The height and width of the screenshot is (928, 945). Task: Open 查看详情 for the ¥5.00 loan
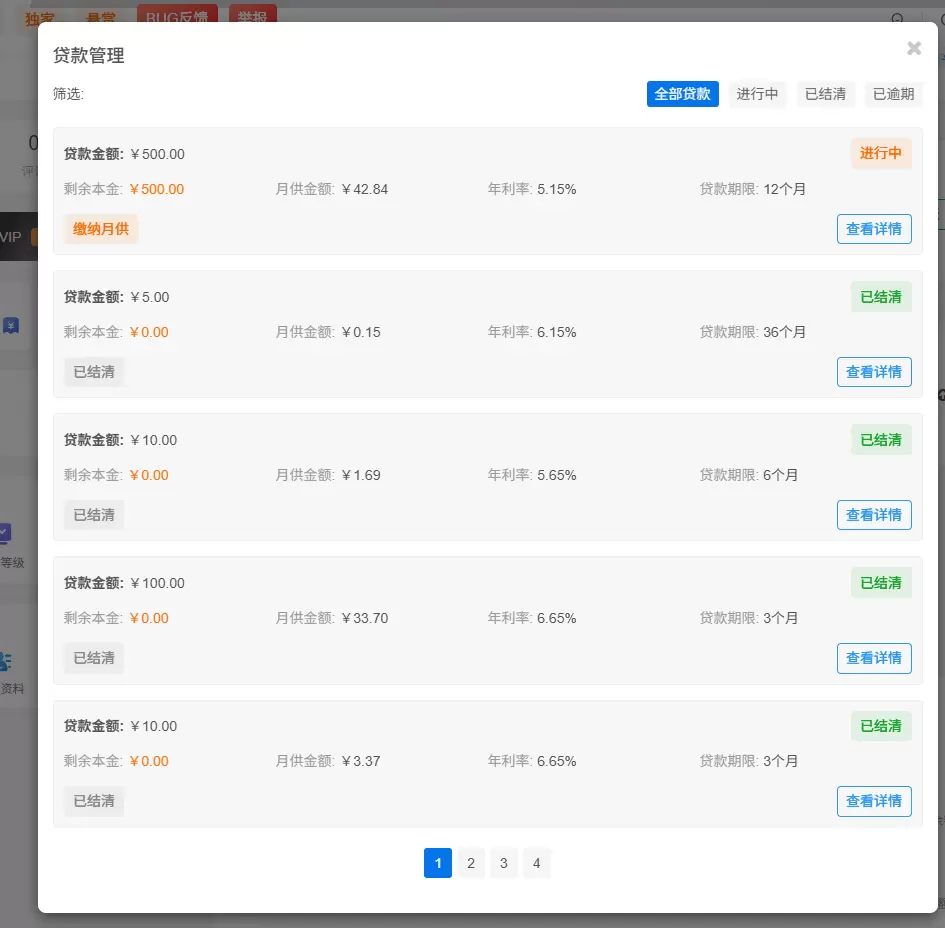click(874, 372)
